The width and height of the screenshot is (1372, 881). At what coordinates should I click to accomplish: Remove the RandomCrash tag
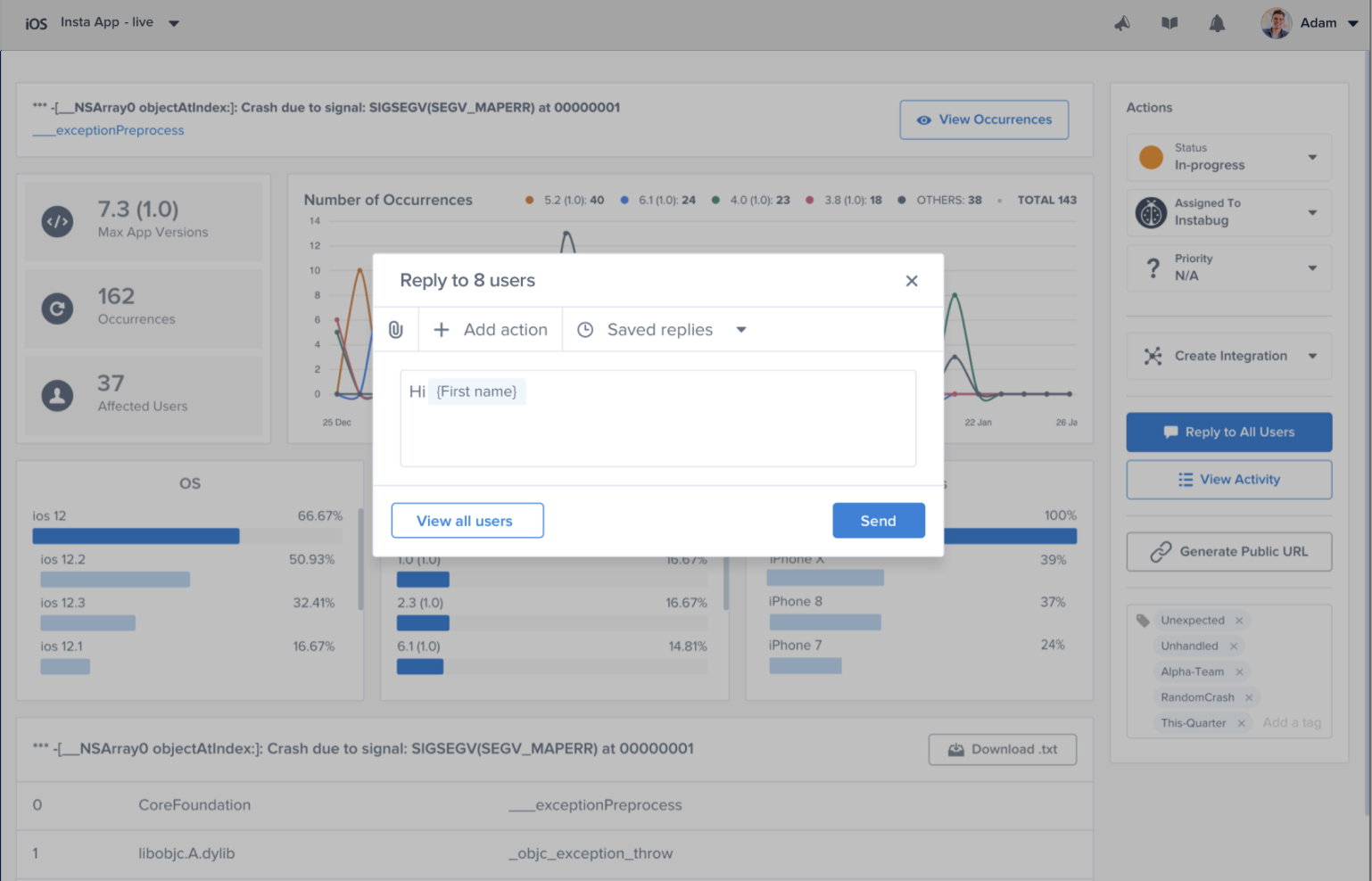tap(1249, 698)
